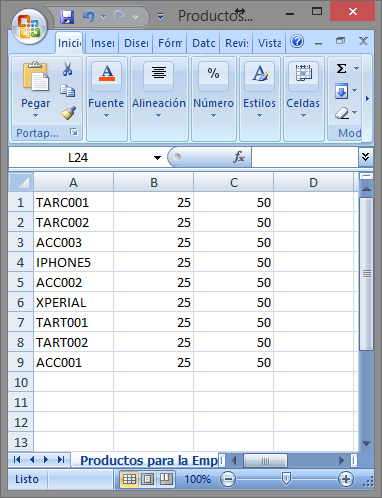This screenshot has width=382, height=498.
Task: Open the Datos ribbon tab
Action: (203, 43)
